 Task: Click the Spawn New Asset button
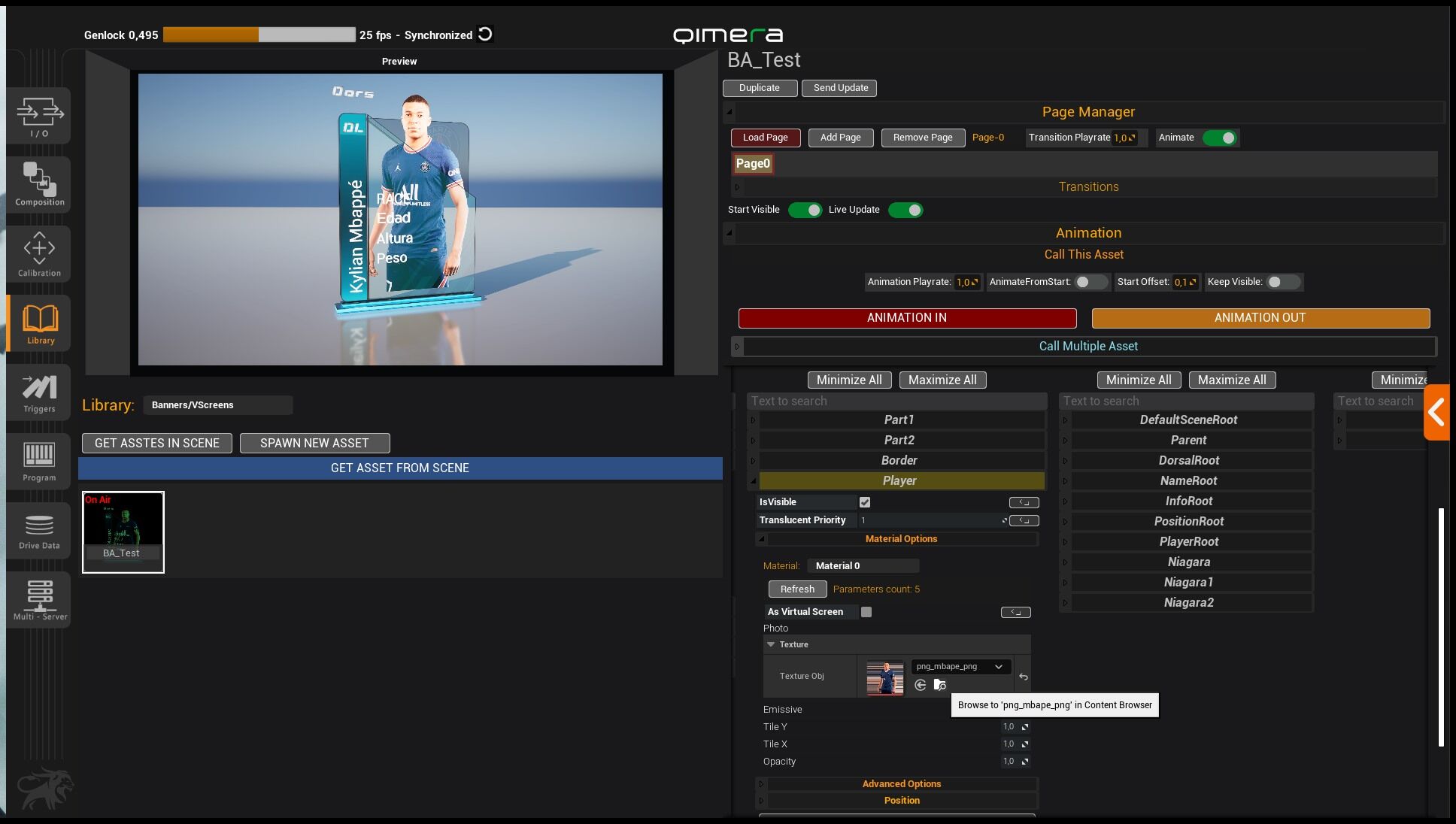(314, 443)
